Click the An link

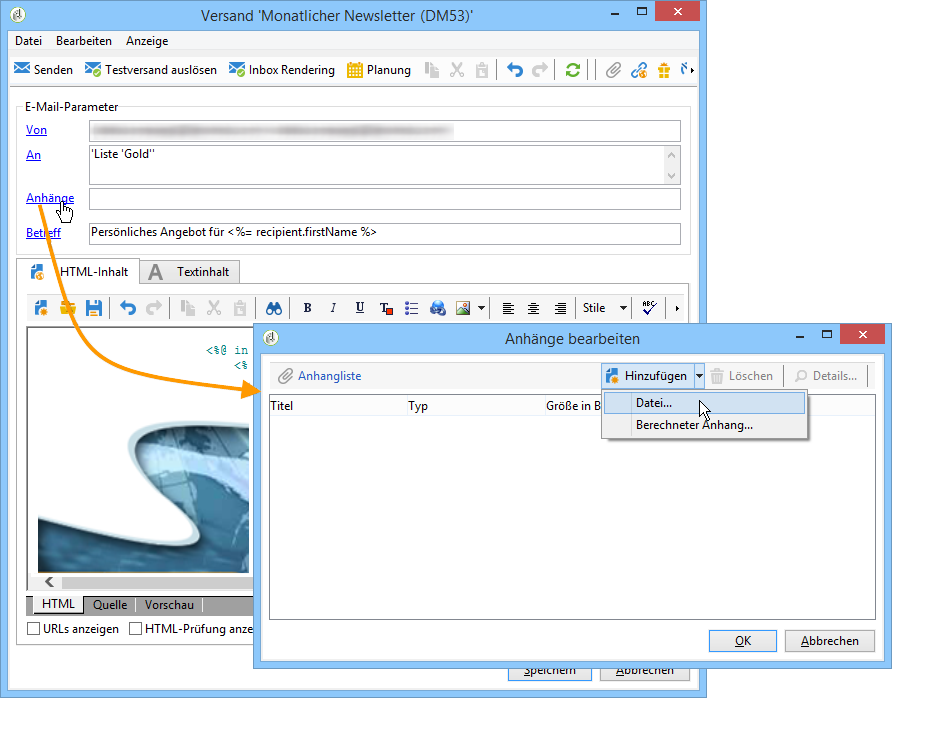[x=33, y=155]
